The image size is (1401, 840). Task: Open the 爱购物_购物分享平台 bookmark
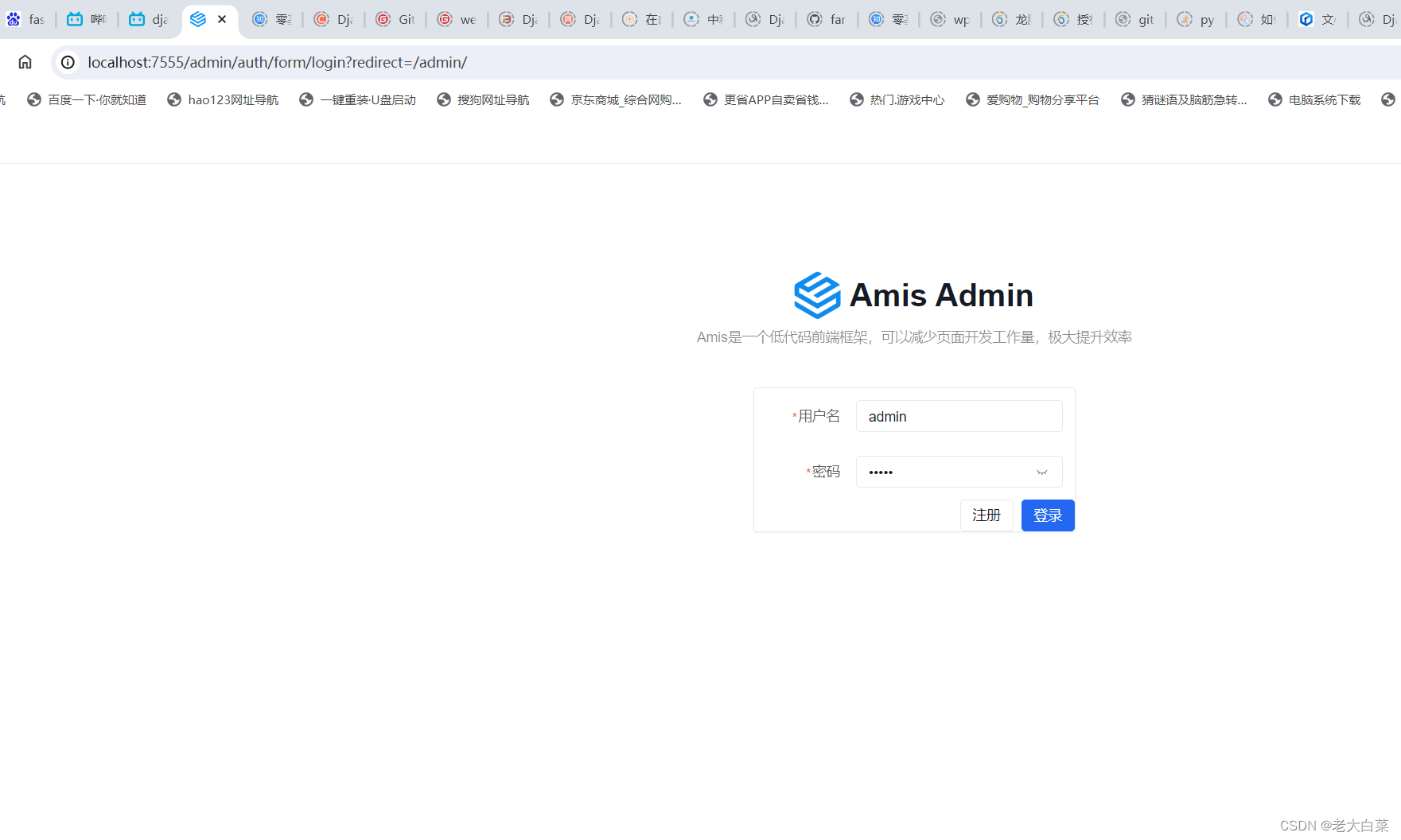[x=1033, y=99]
